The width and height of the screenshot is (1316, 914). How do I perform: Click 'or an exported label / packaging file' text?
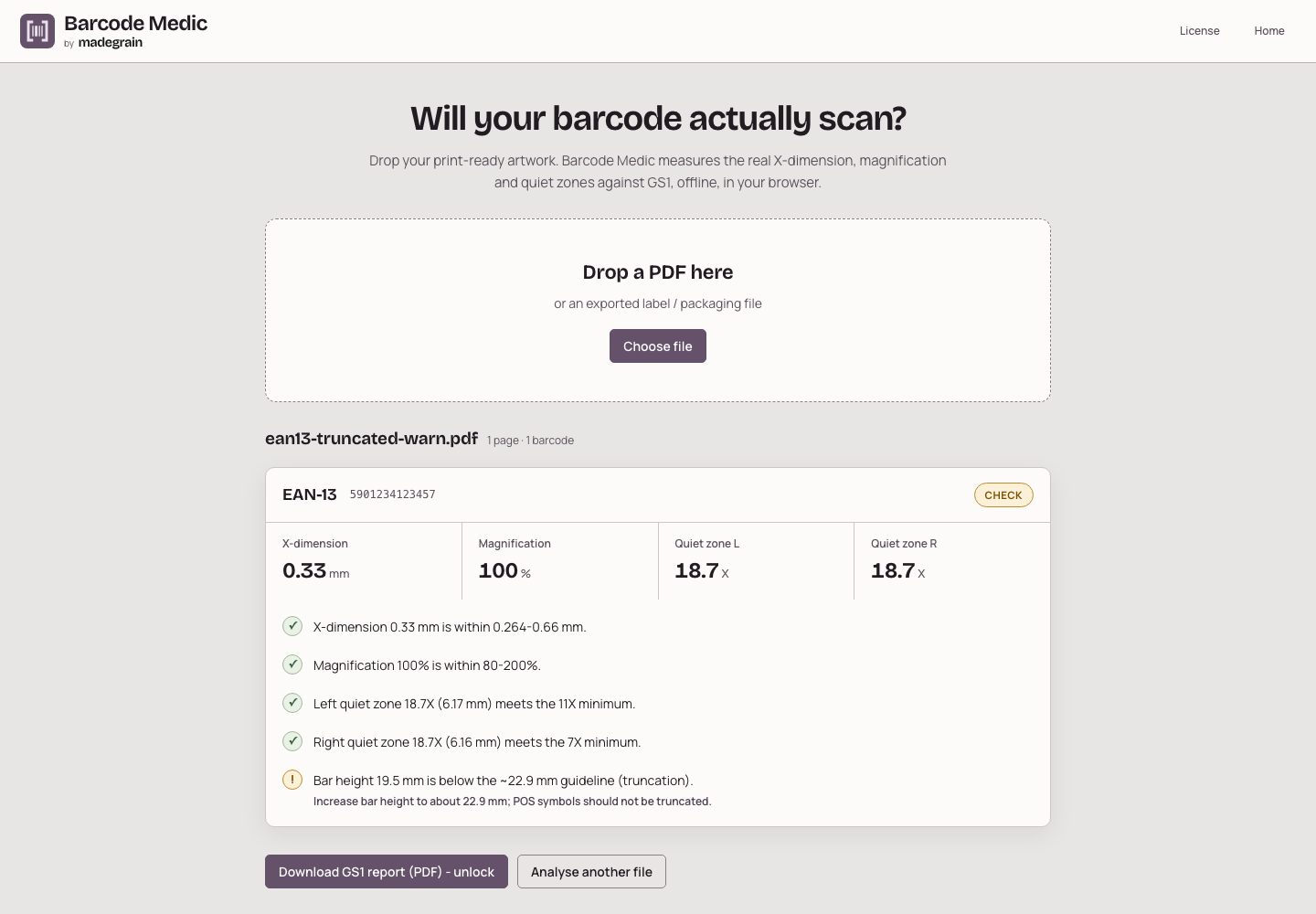point(658,303)
